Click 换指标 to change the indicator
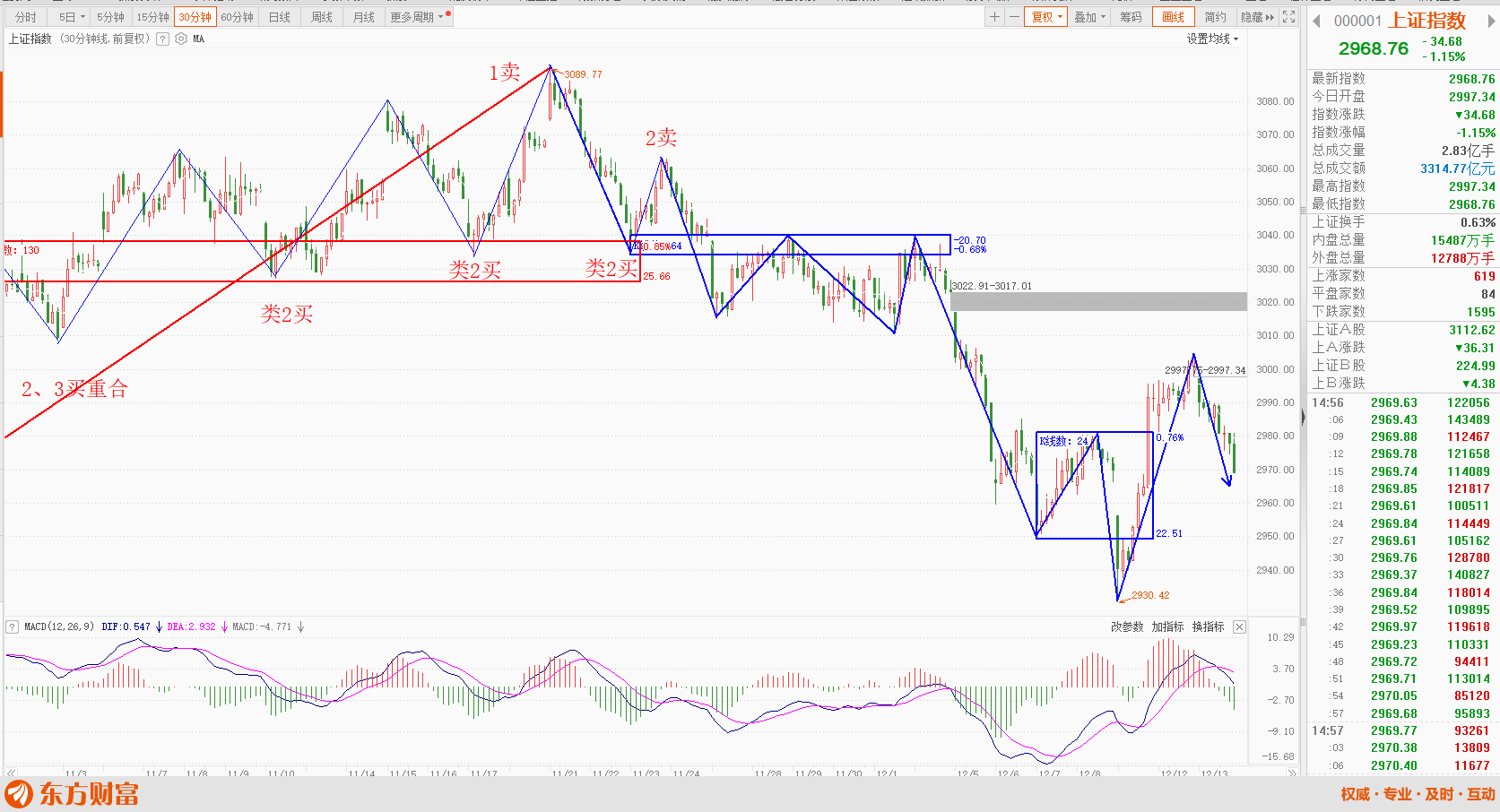The width and height of the screenshot is (1500, 812). tap(1208, 626)
